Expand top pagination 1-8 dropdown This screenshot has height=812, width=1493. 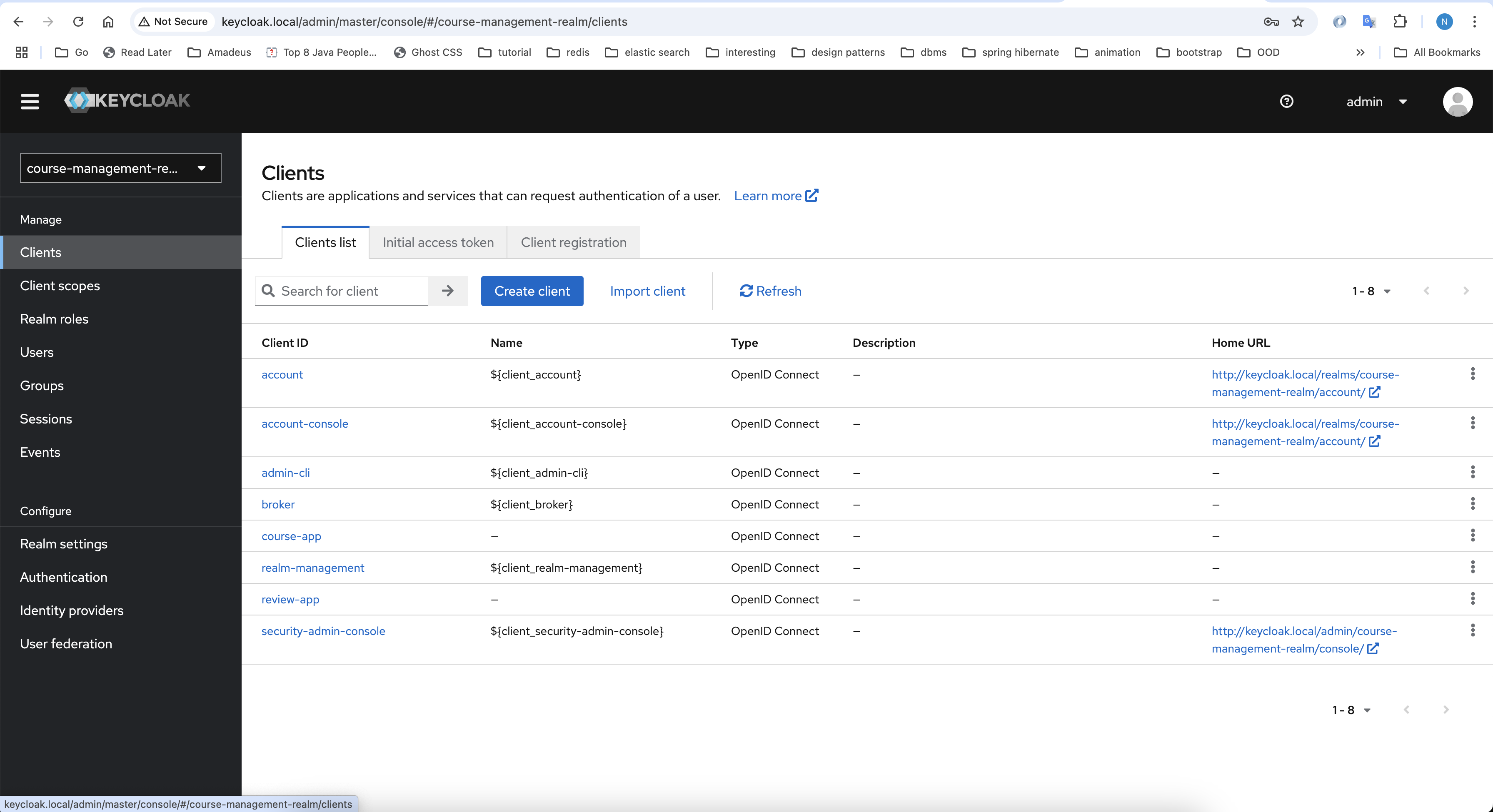1371,291
